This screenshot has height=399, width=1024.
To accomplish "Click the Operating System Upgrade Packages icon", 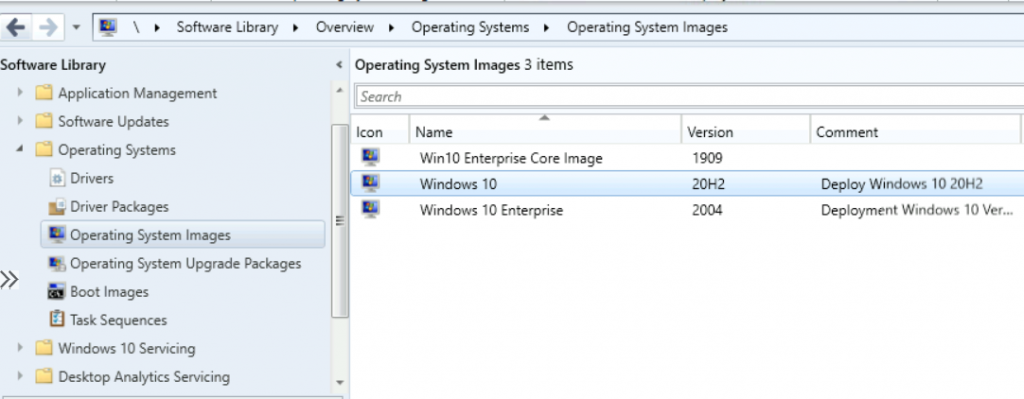I will tap(57, 263).
